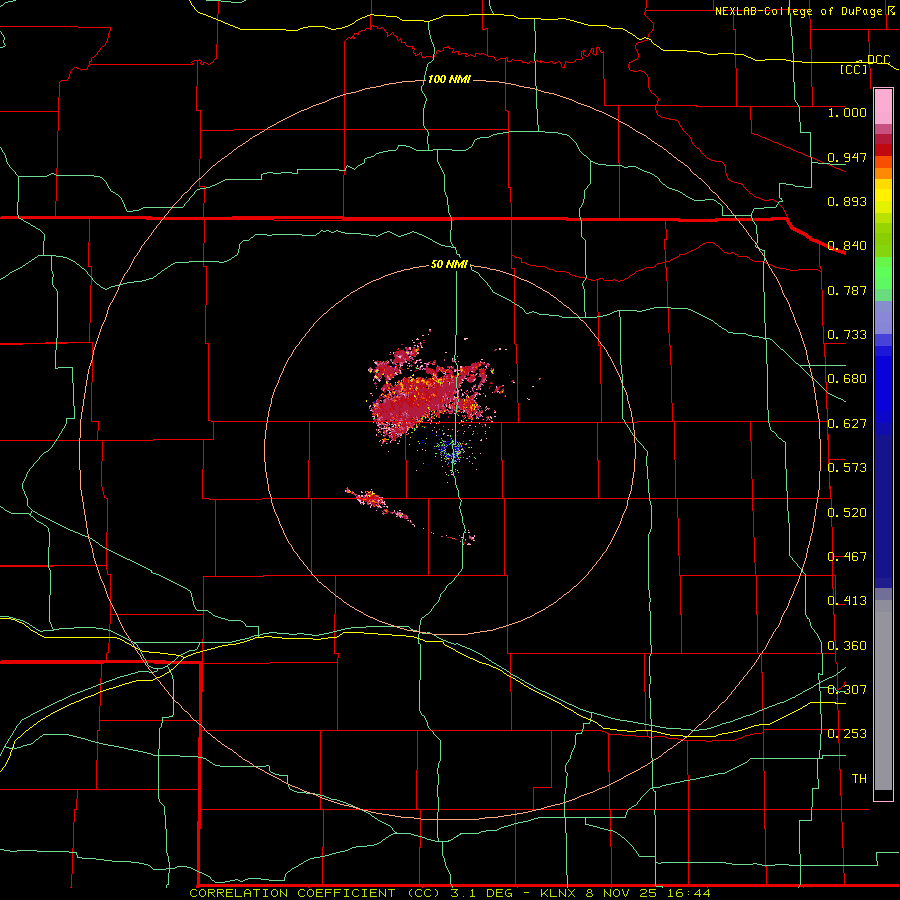Select the 0.360 scale value

pyautogui.click(x=847, y=646)
